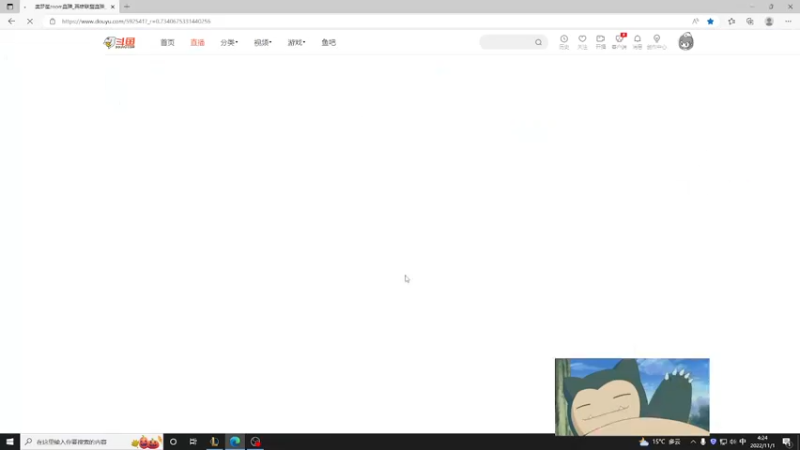Screen dimensions: 800x450
Task: Open the Windows Start menu
Action: pyautogui.click(x=10, y=442)
